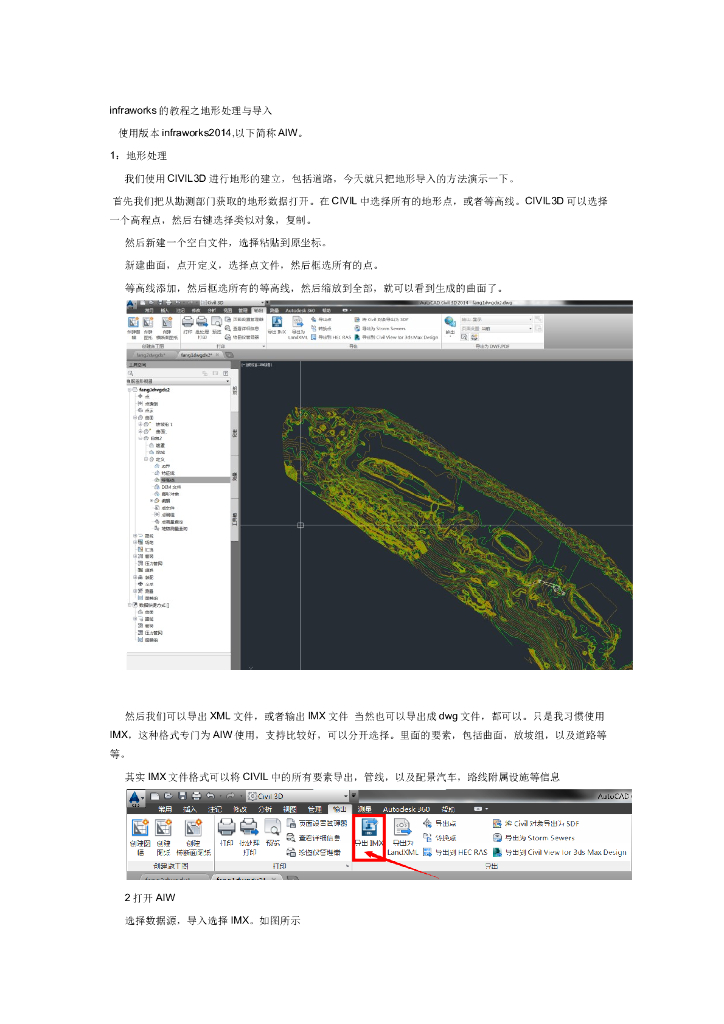Click the Redo arrow in enlarged quick access toolbar
This screenshot has height=1024, width=724.
click(230, 796)
